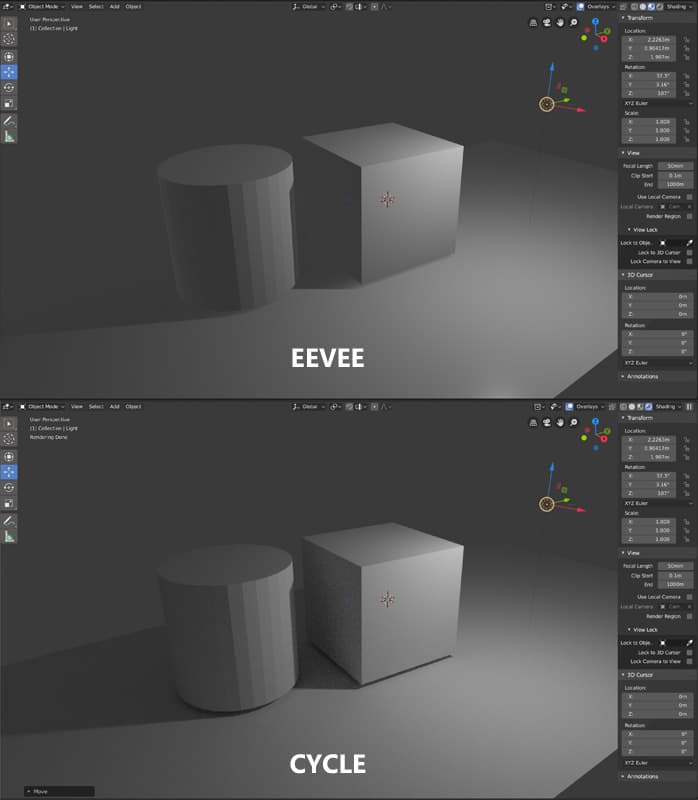Image resolution: width=698 pixels, height=800 pixels.
Task: Tick the Render Region checkbox in the EEVEE sidebar
Action: (x=689, y=216)
